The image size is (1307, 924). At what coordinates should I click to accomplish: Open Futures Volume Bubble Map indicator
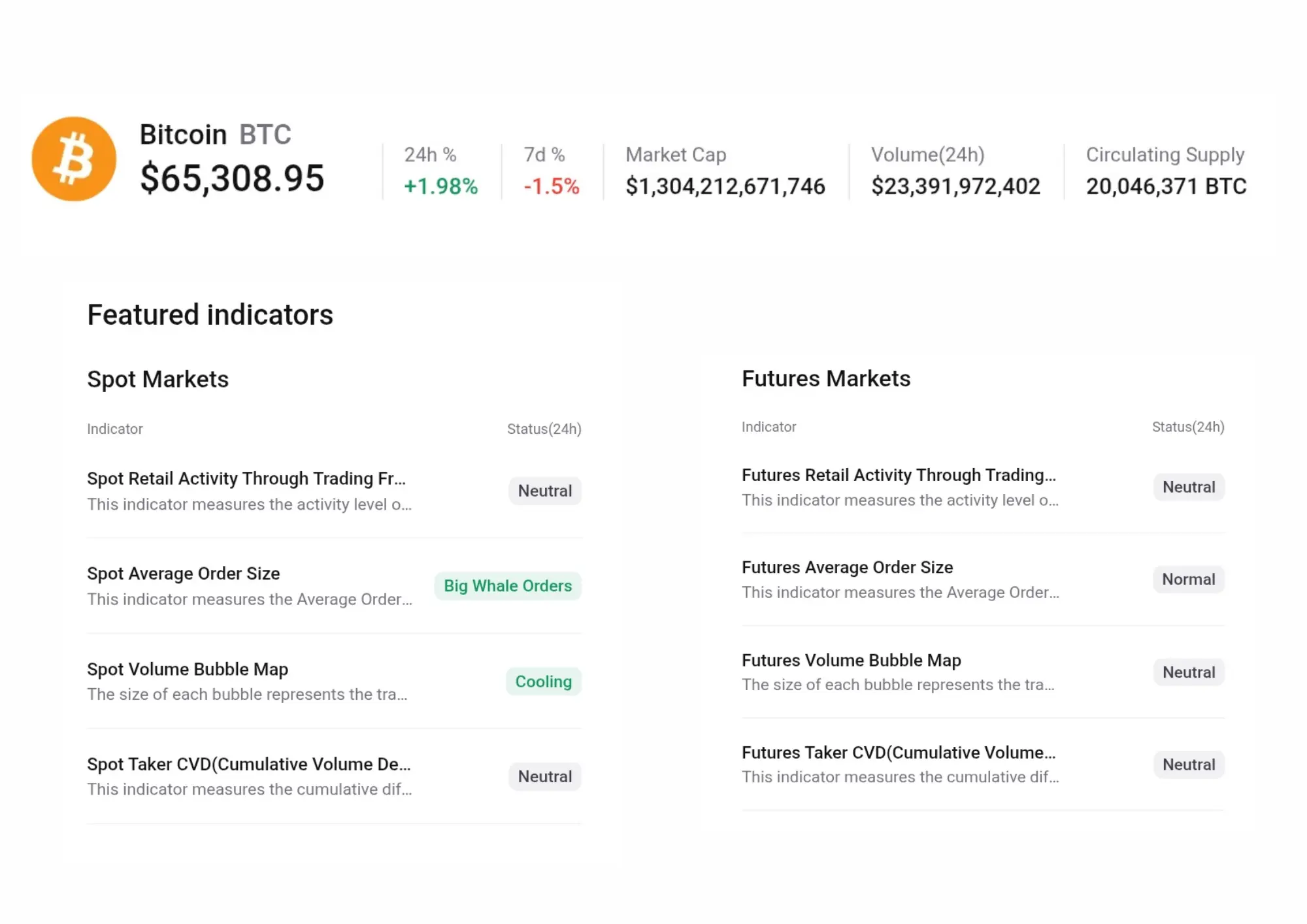pos(852,660)
